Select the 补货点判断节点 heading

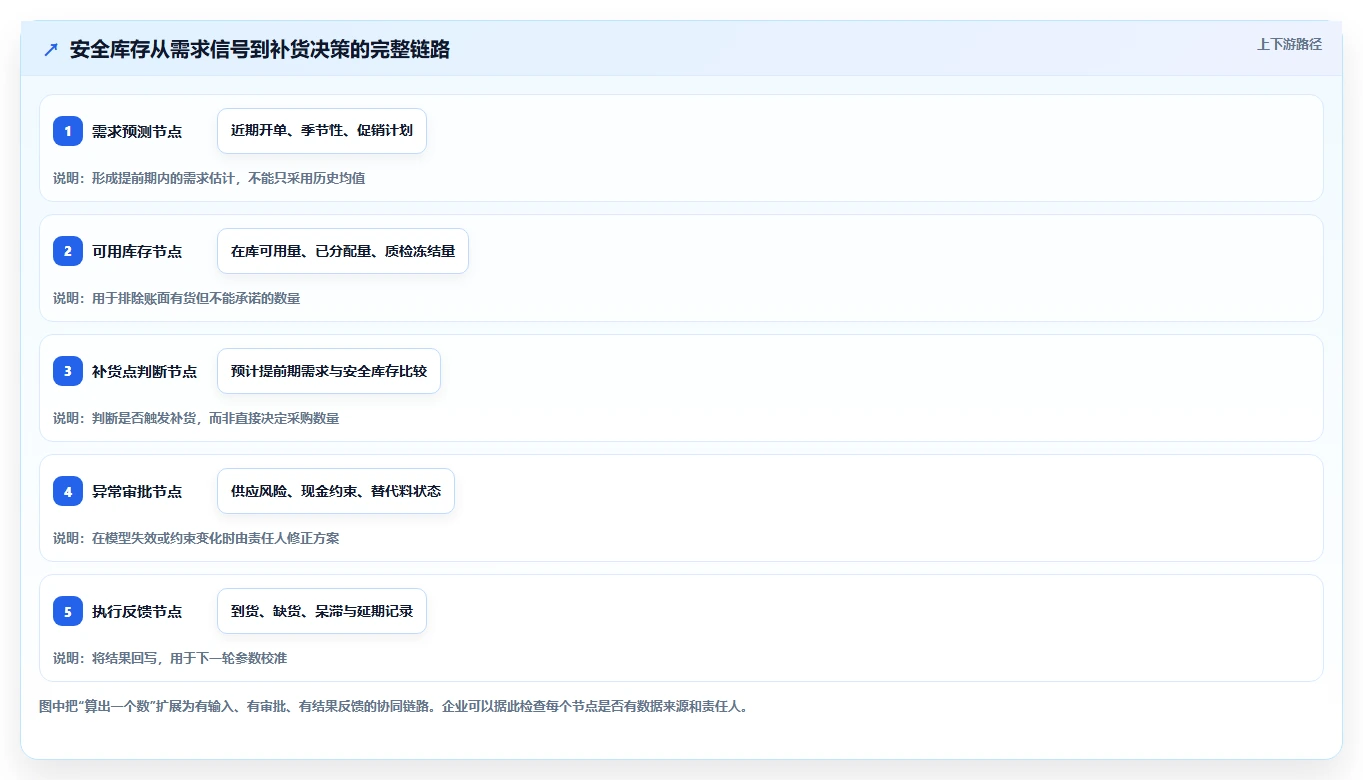[144, 371]
